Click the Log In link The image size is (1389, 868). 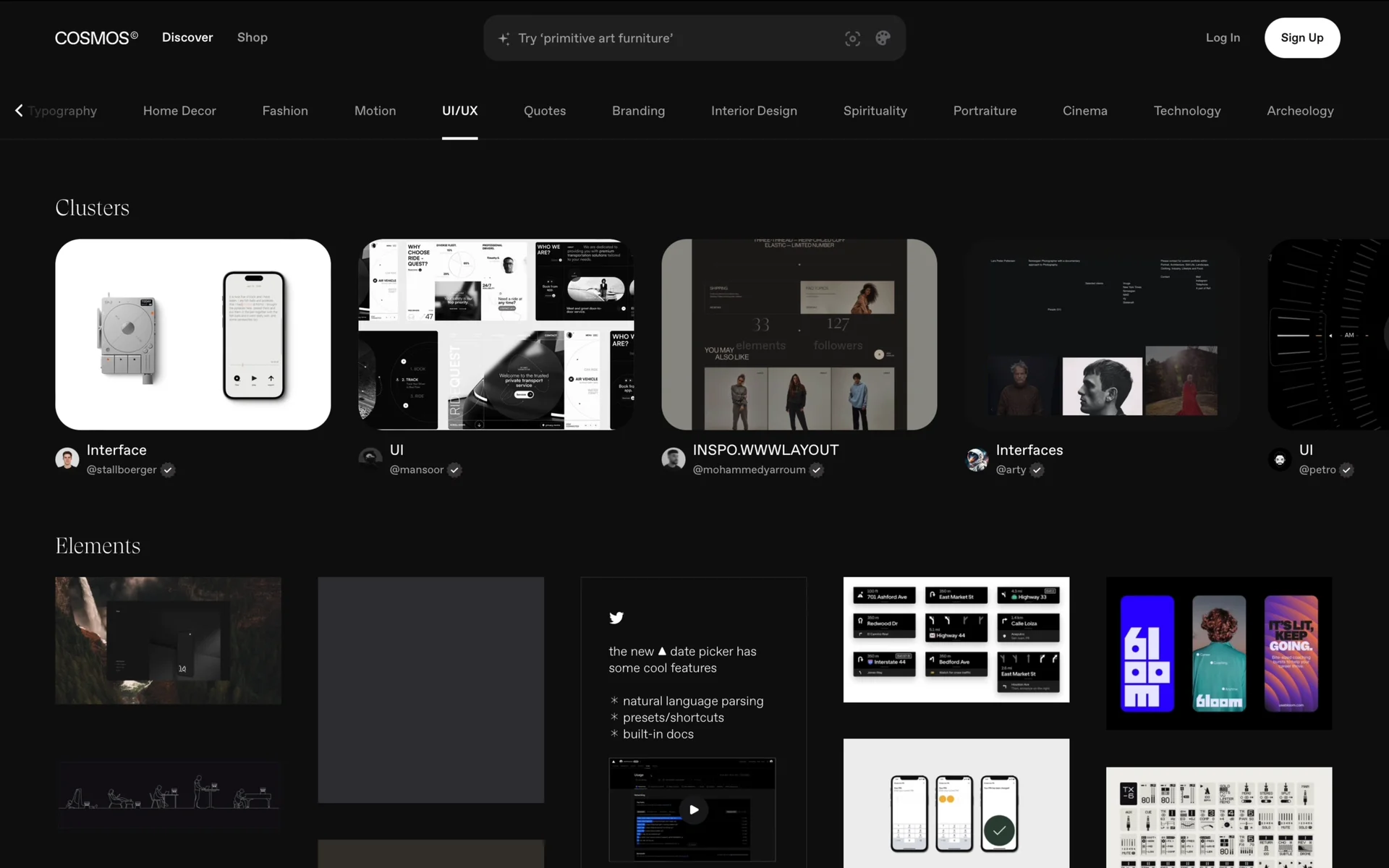1223,38
